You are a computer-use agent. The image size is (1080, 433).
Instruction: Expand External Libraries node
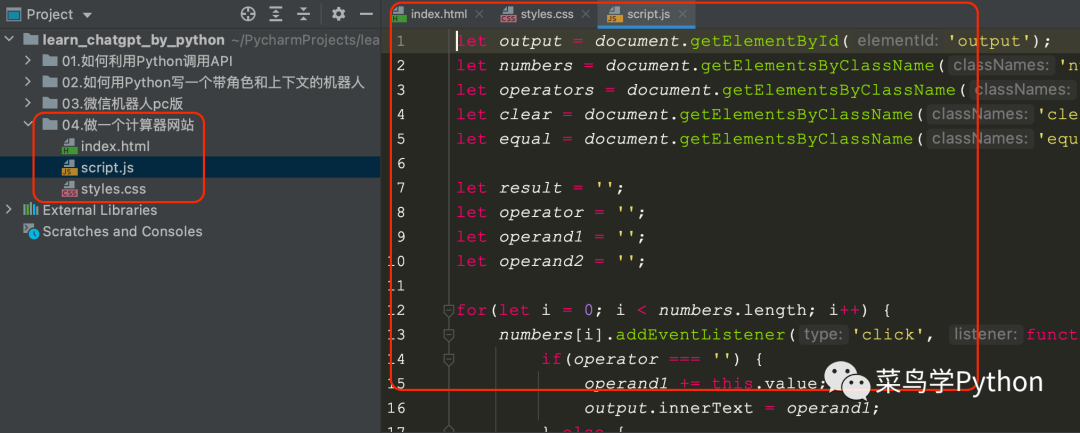(x=10, y=210)
